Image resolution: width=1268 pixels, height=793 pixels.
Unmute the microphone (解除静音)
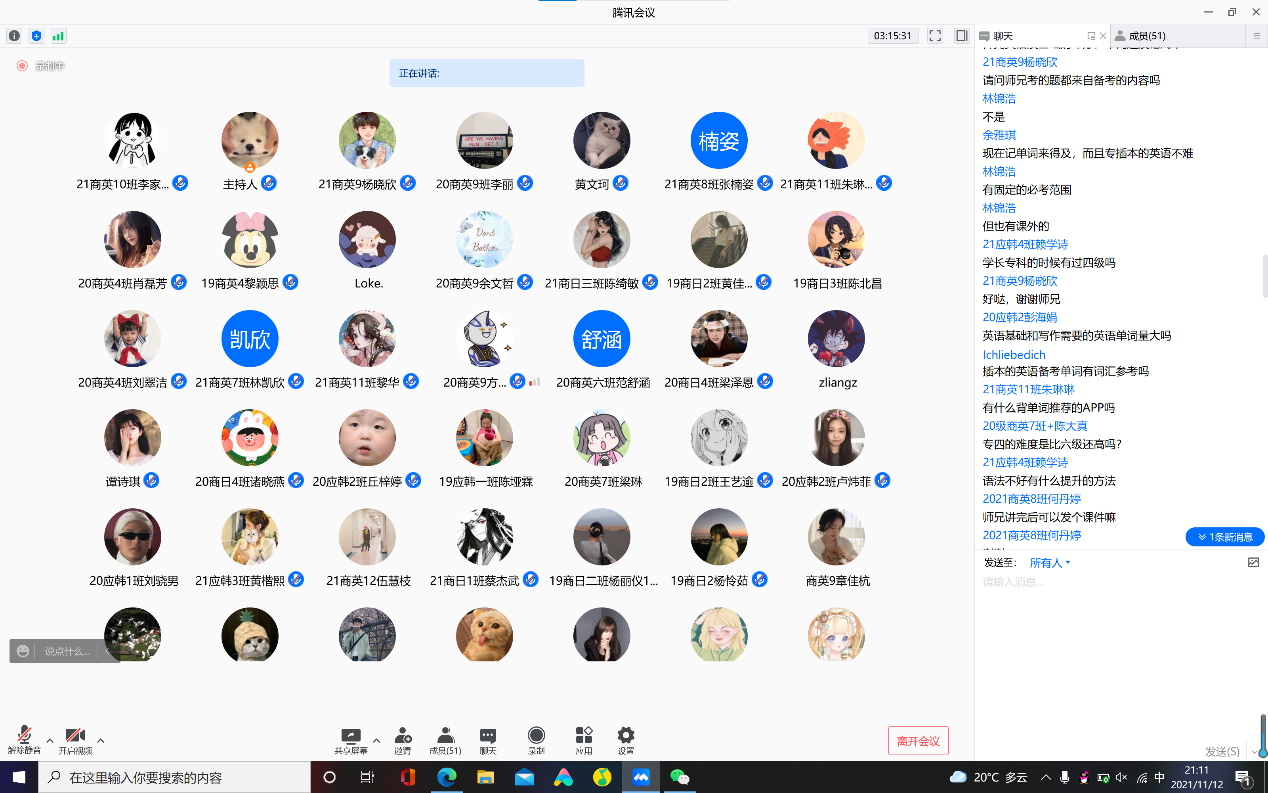[24, 739]
